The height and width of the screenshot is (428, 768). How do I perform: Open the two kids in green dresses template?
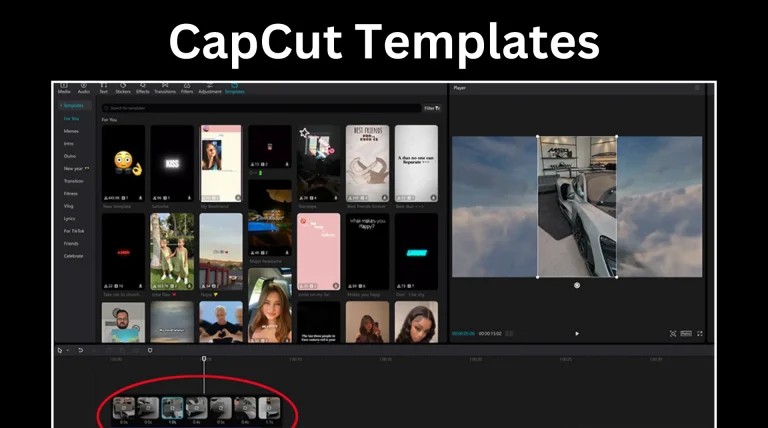point(172,252)
